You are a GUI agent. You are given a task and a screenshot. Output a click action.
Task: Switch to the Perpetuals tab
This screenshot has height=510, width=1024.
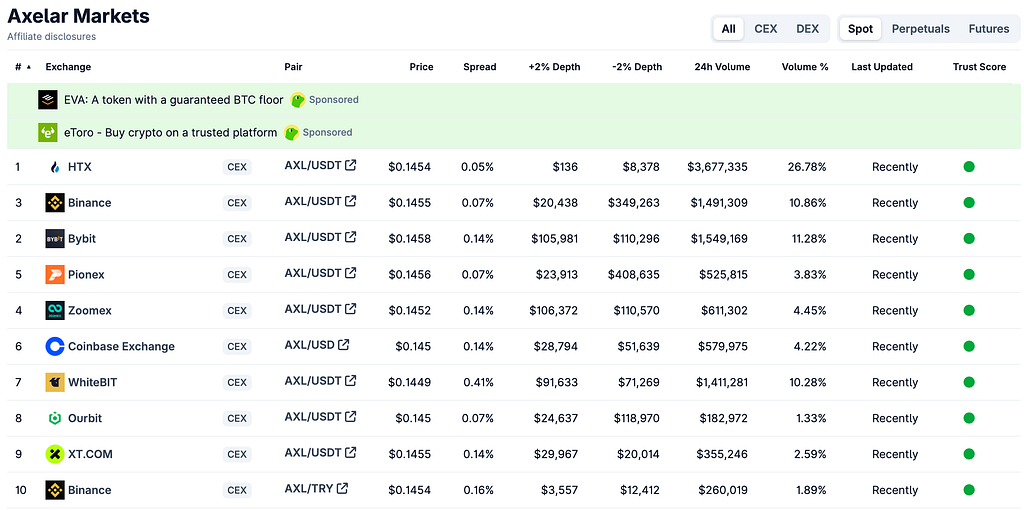[920, 29]
